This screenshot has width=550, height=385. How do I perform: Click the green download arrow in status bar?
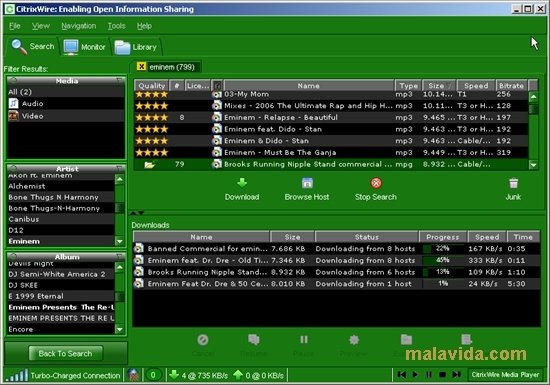(174, 375)
